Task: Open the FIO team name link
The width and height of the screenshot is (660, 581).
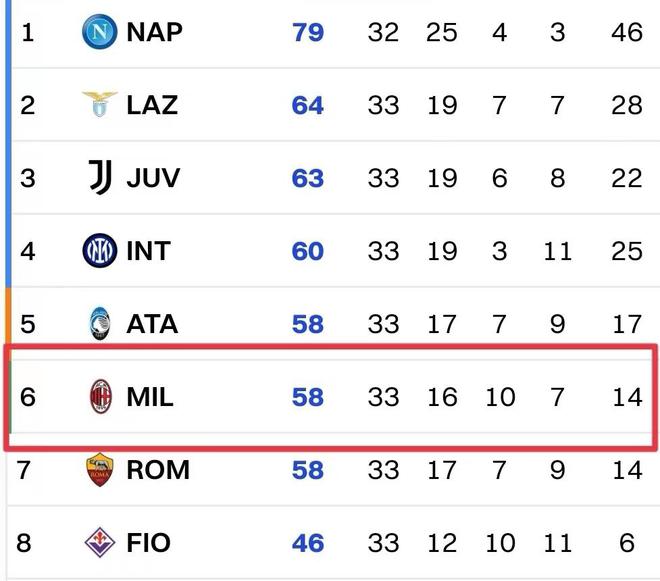Action: 148,543
